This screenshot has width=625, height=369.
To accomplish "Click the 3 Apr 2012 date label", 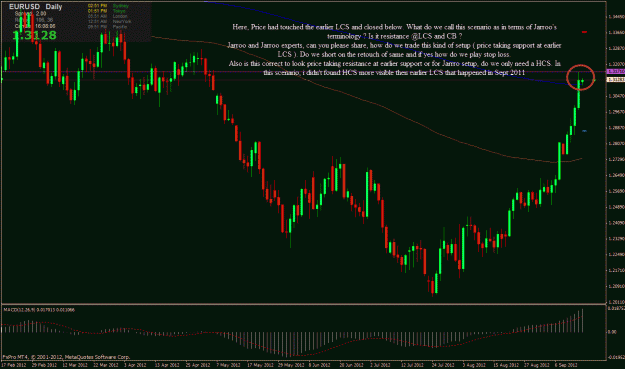I will point(136,365).
